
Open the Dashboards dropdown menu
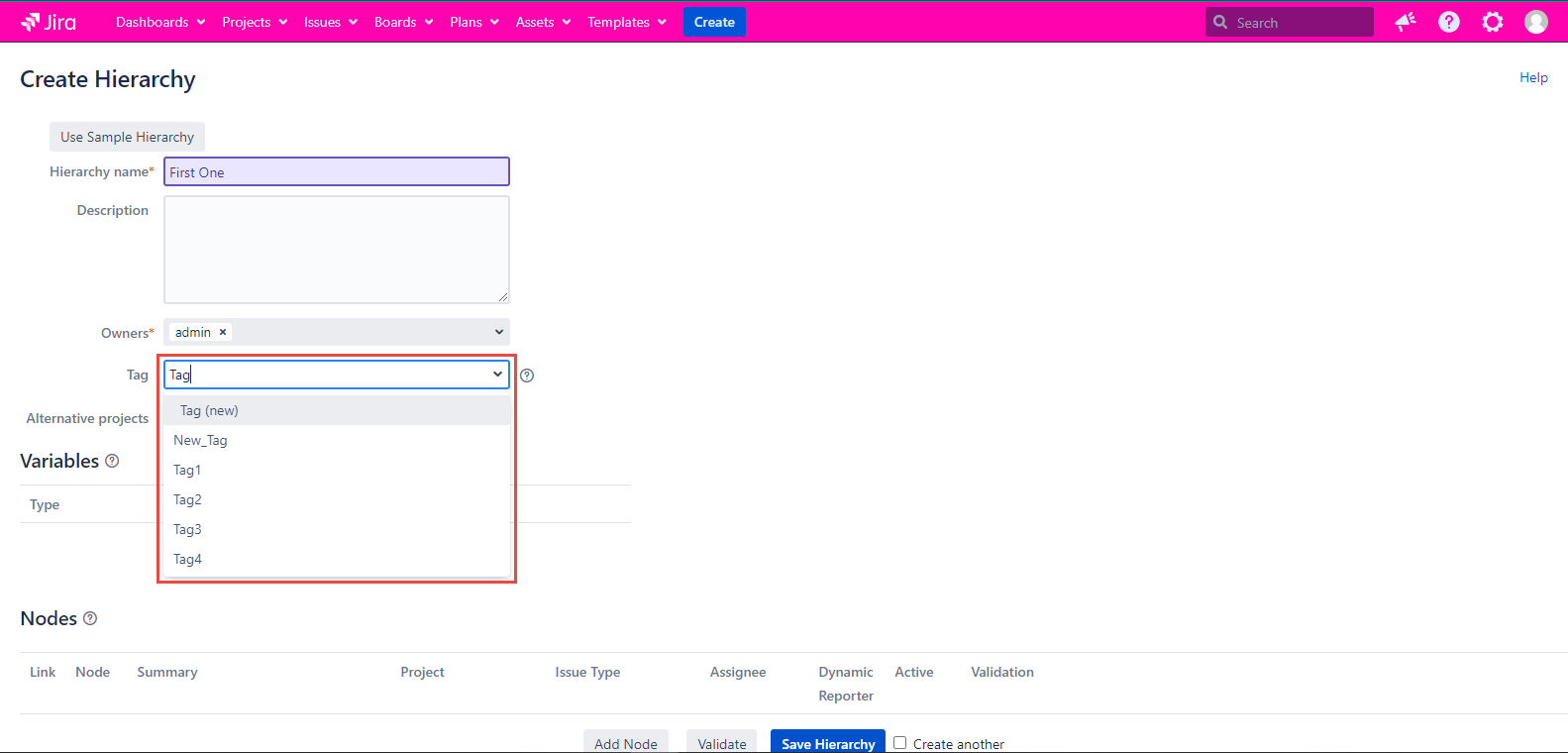point(160,22)
